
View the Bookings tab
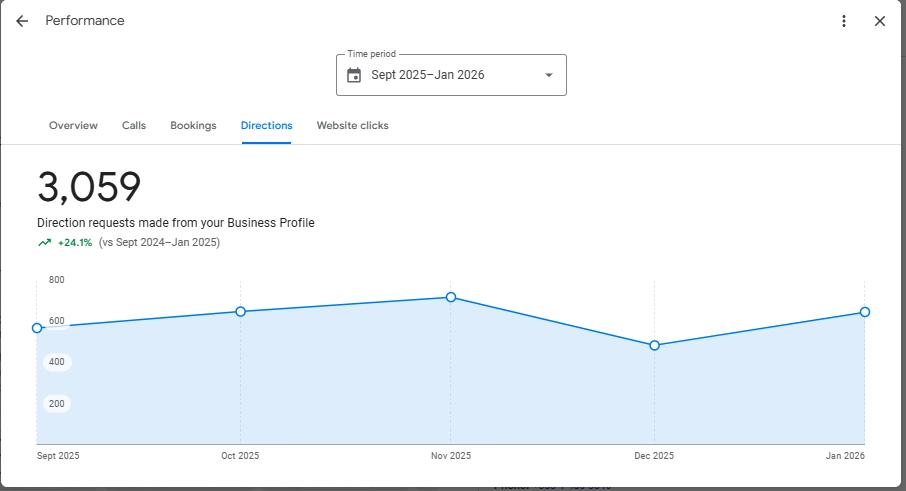[x=193, y=126]
